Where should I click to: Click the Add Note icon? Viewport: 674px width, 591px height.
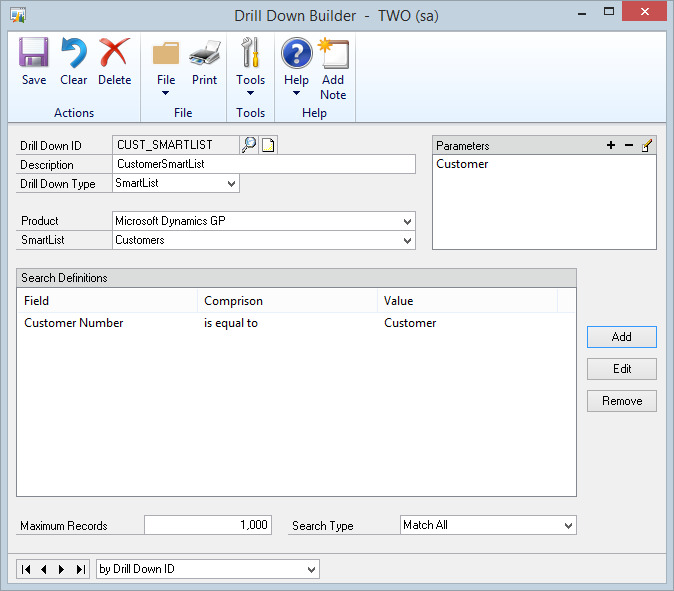click(x=333, y=53)
